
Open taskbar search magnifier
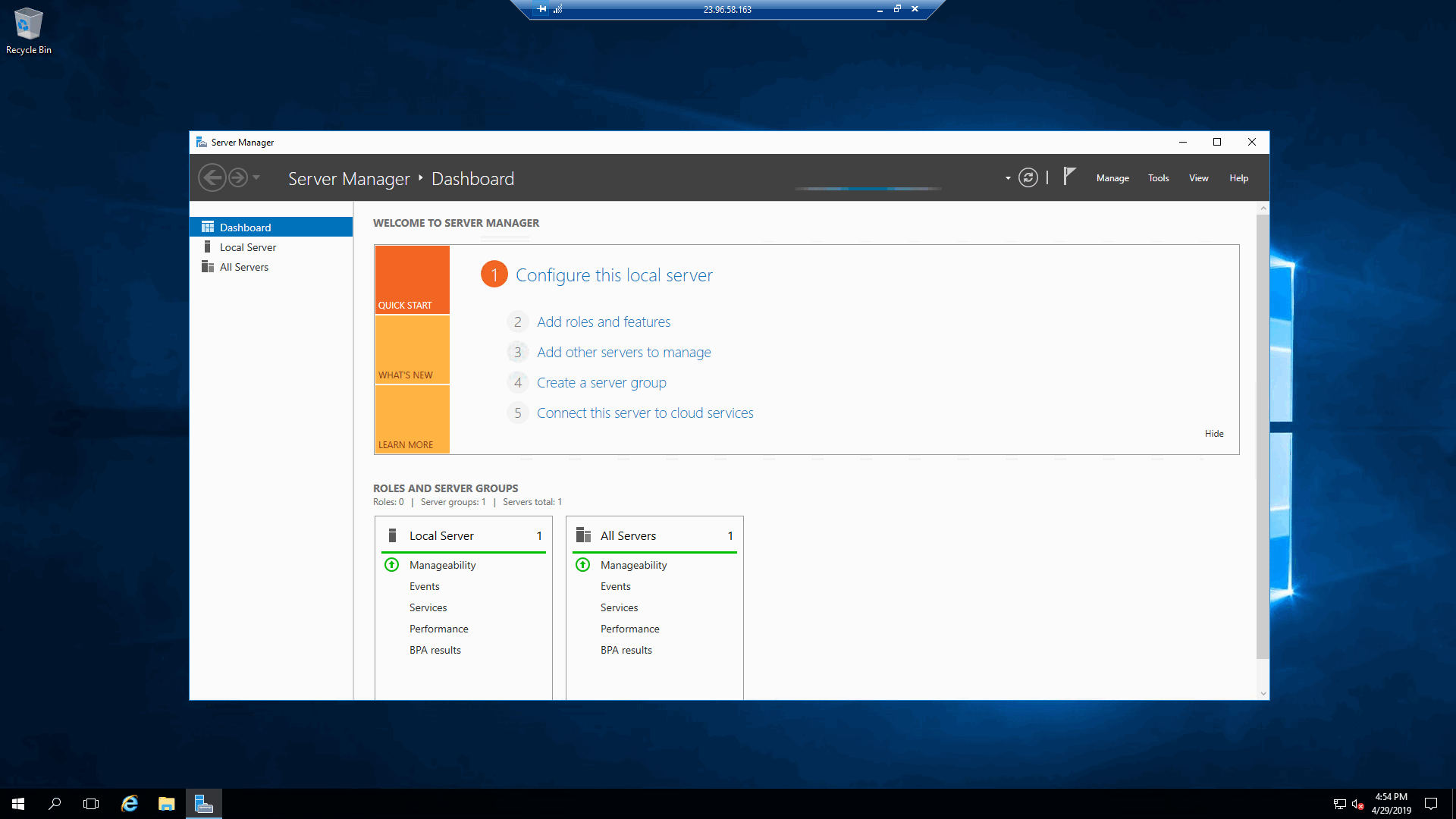tap(55, 804)
